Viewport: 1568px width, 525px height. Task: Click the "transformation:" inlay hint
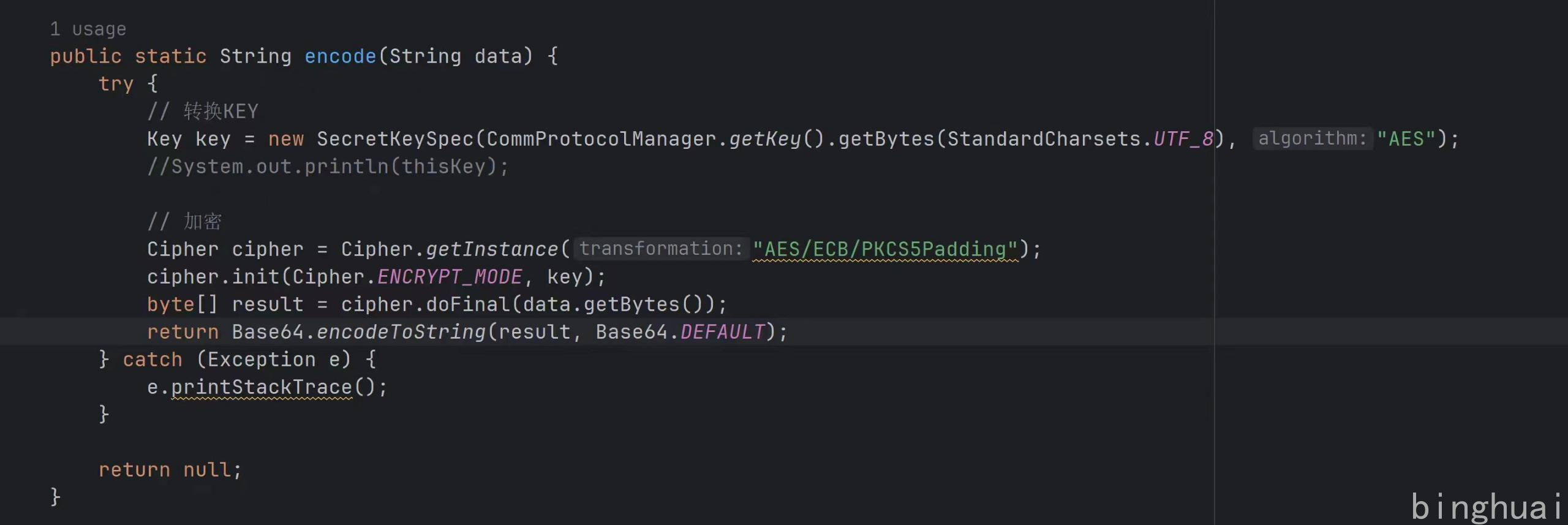661,249
